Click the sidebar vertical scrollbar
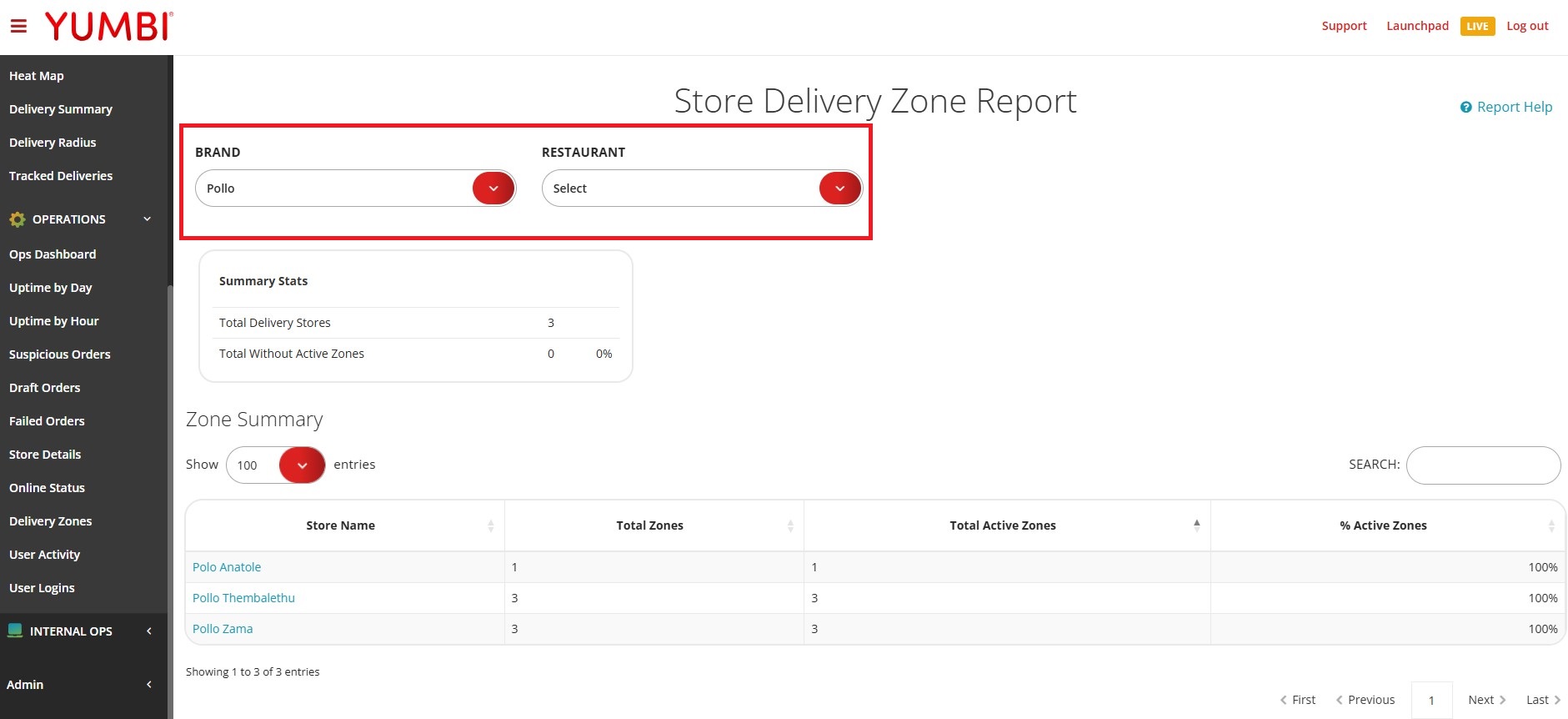 (x=170, y=500)
